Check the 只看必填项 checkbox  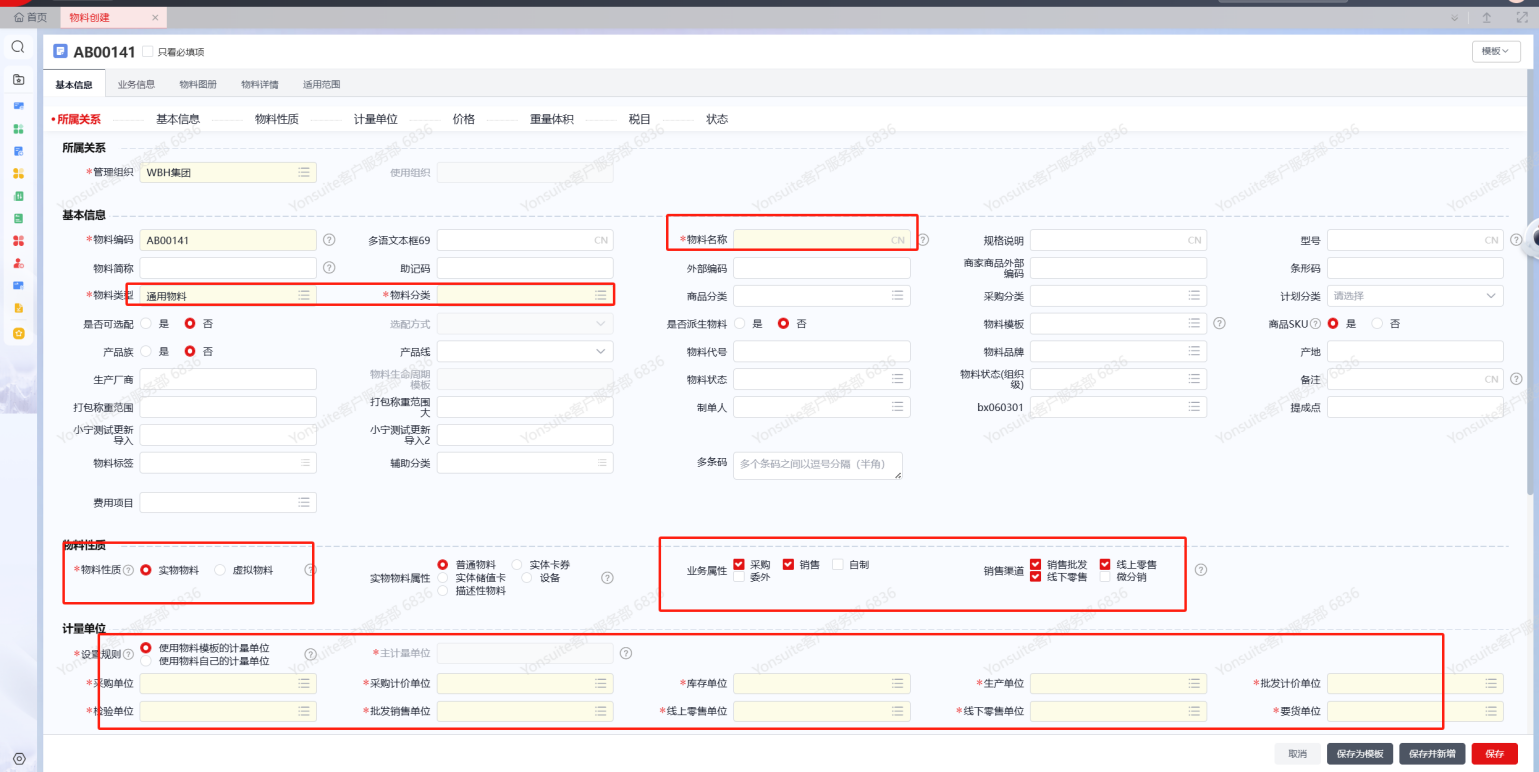(148, 52)
